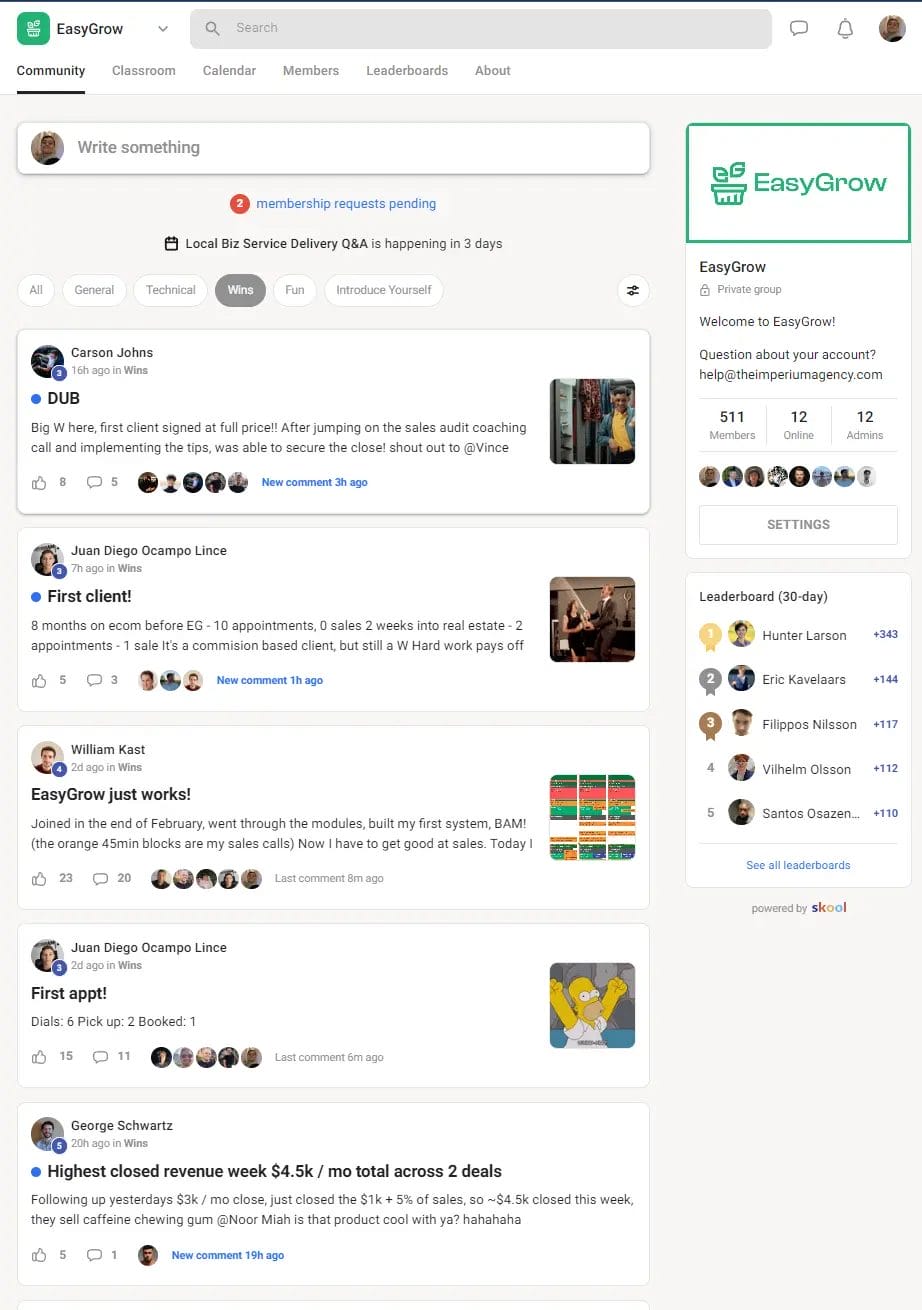Open the post filter settings icon
922x1310 pixels.
point(633,290)
